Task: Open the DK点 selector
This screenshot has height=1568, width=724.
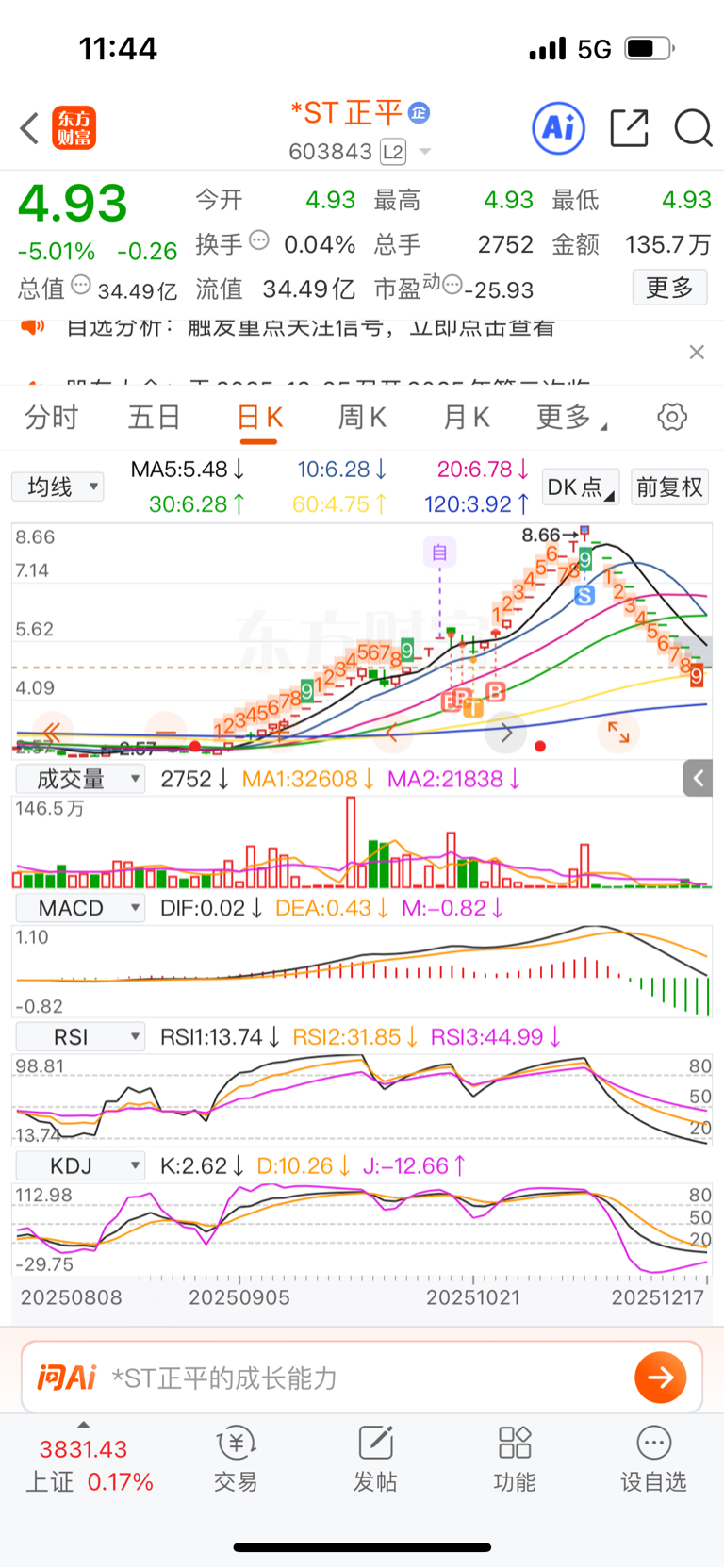Action: pos(581,487)
